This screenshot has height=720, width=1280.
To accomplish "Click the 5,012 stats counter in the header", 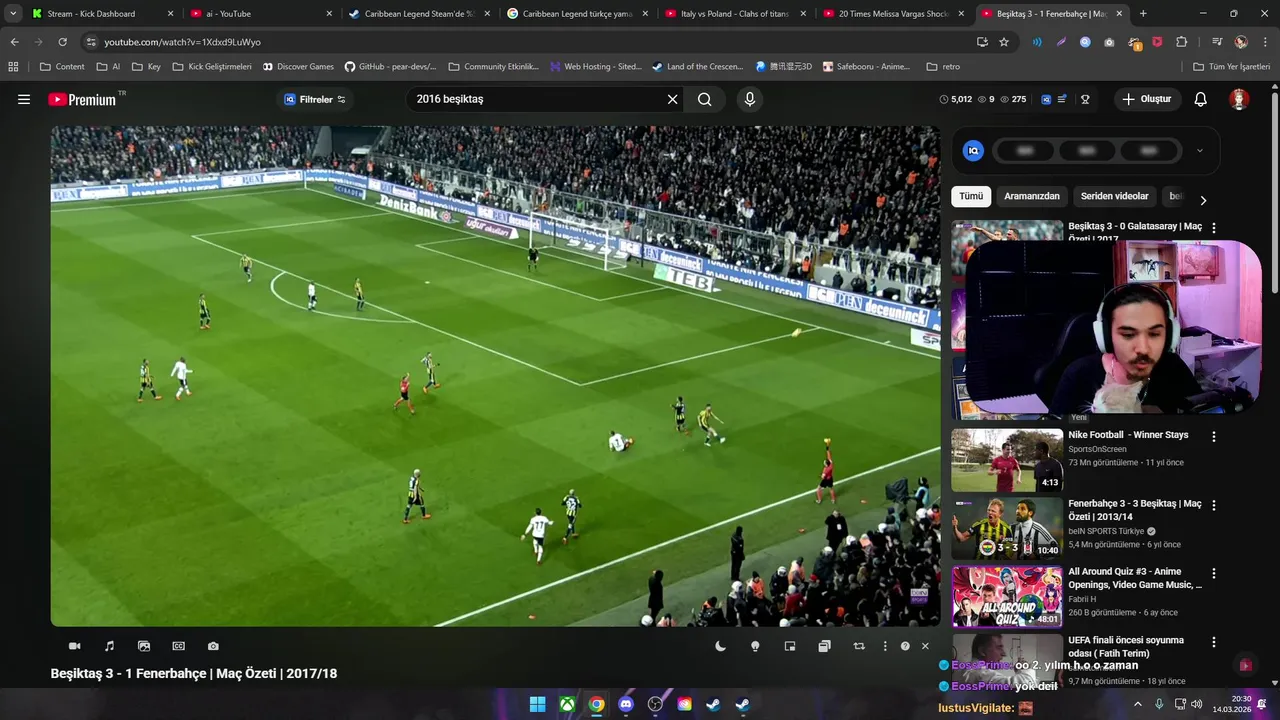I will (x=956, y=100).
